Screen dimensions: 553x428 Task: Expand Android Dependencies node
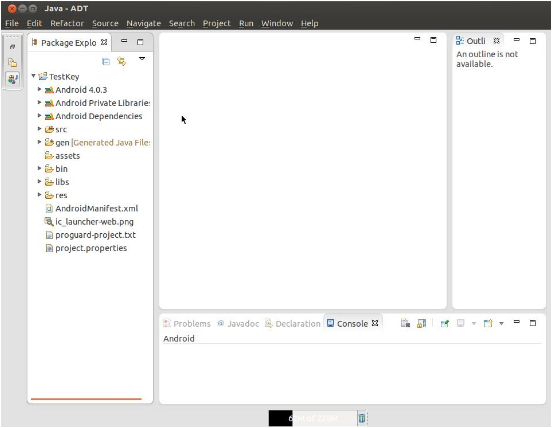(x=40, y=115)
